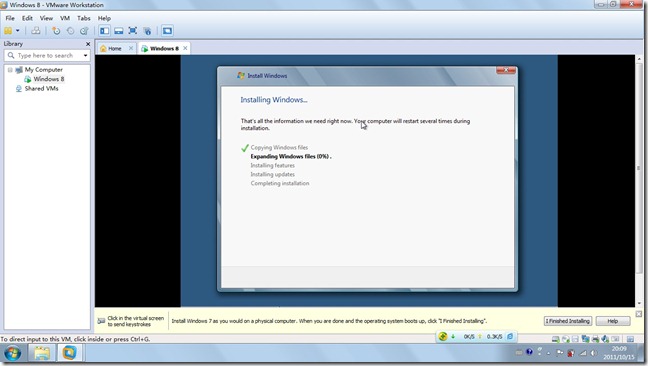
Task: Click the Install Windows title icon
Action: 241,76
